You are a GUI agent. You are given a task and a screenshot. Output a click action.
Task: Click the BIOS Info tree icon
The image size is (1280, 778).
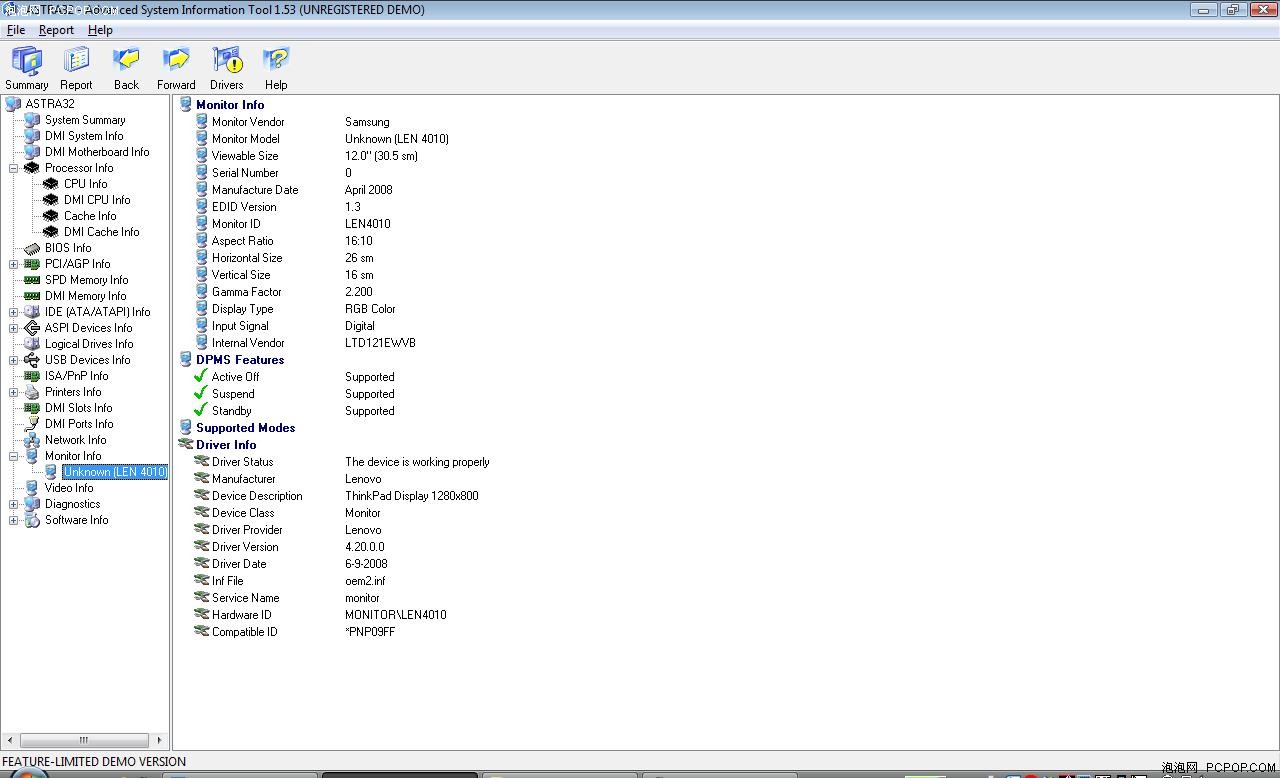[x=32, y=248]
